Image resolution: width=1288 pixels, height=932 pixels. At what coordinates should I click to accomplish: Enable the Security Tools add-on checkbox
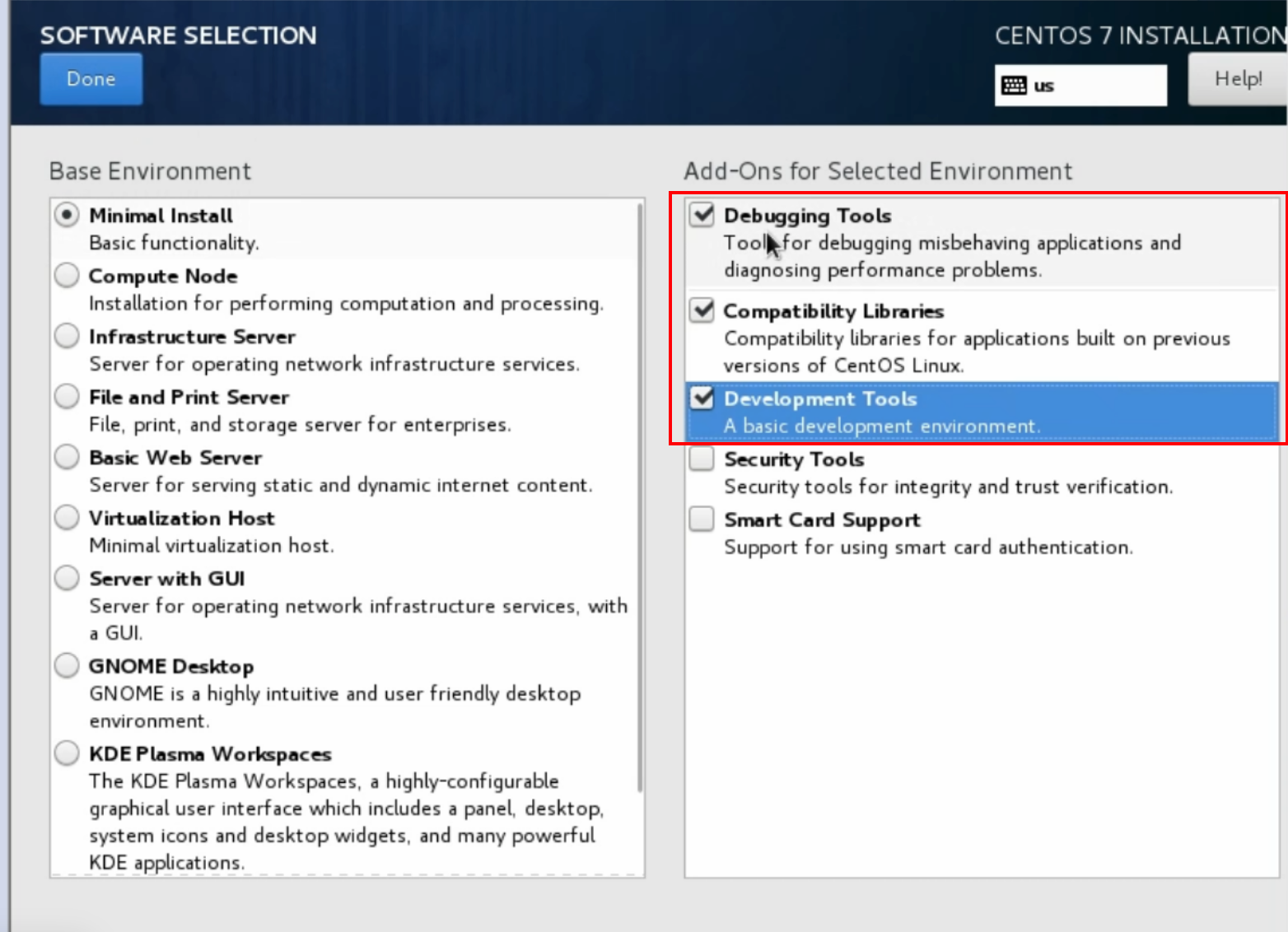(702, 458)
